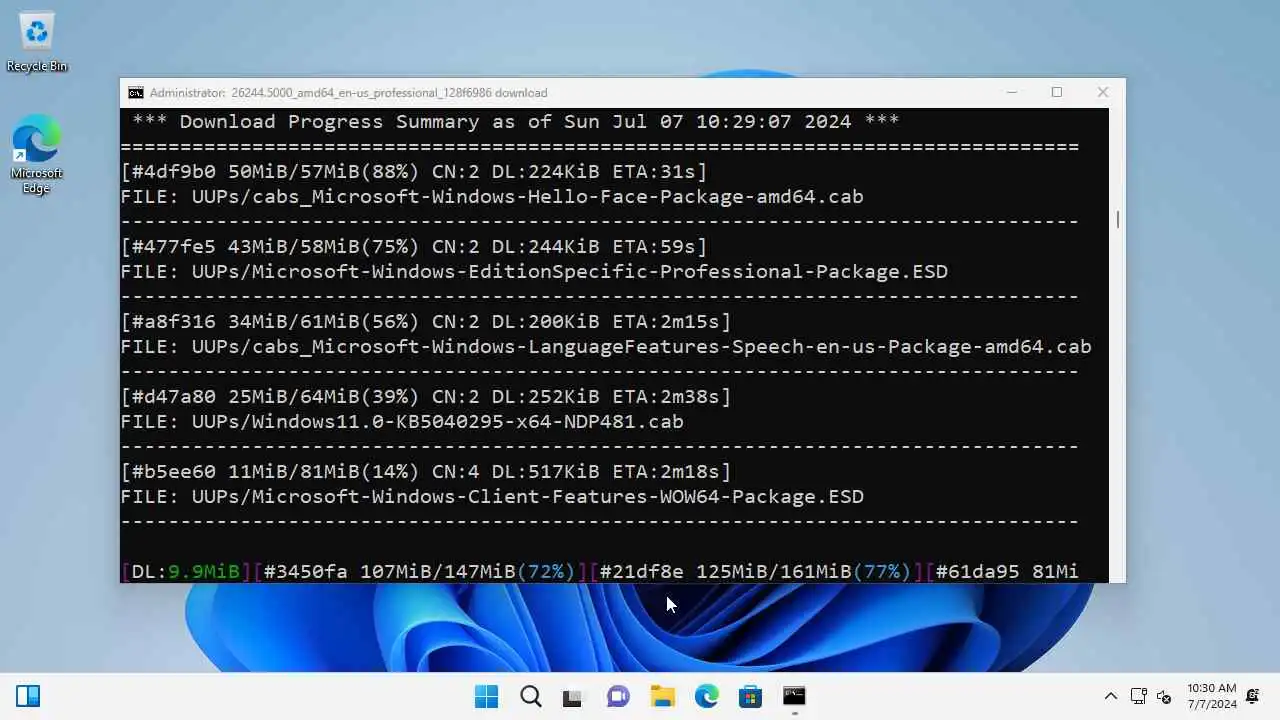Click the LanguageFeatures-Speech-en-us-Package file line
The image size is (1280, 720).
(x=606, y=347)
